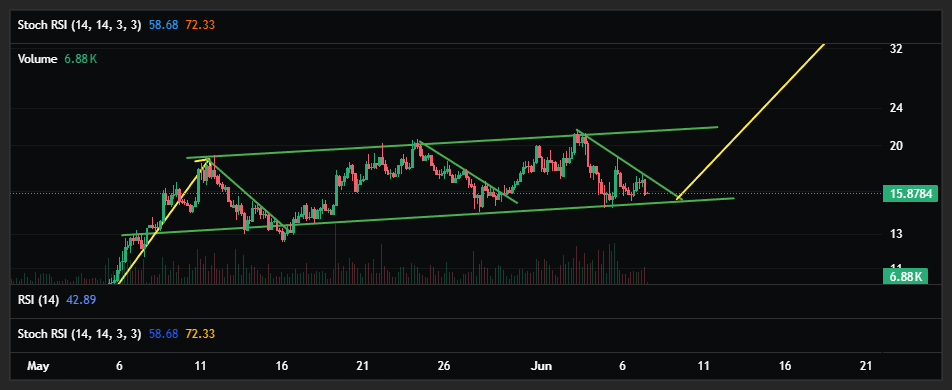Viewport: 952px width, 390px height.
Task: Select the upper green channel trend line
Action: click(x=452, y=143)
